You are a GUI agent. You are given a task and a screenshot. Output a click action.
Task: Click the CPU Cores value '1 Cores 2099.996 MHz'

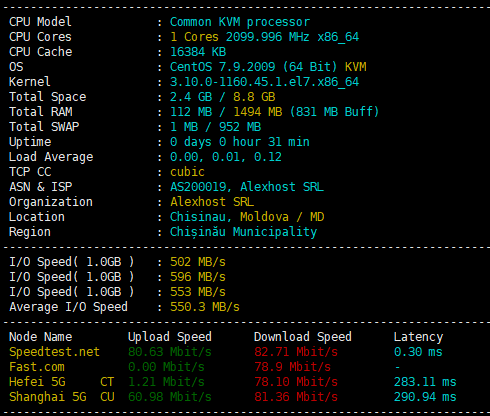point(240,37)
